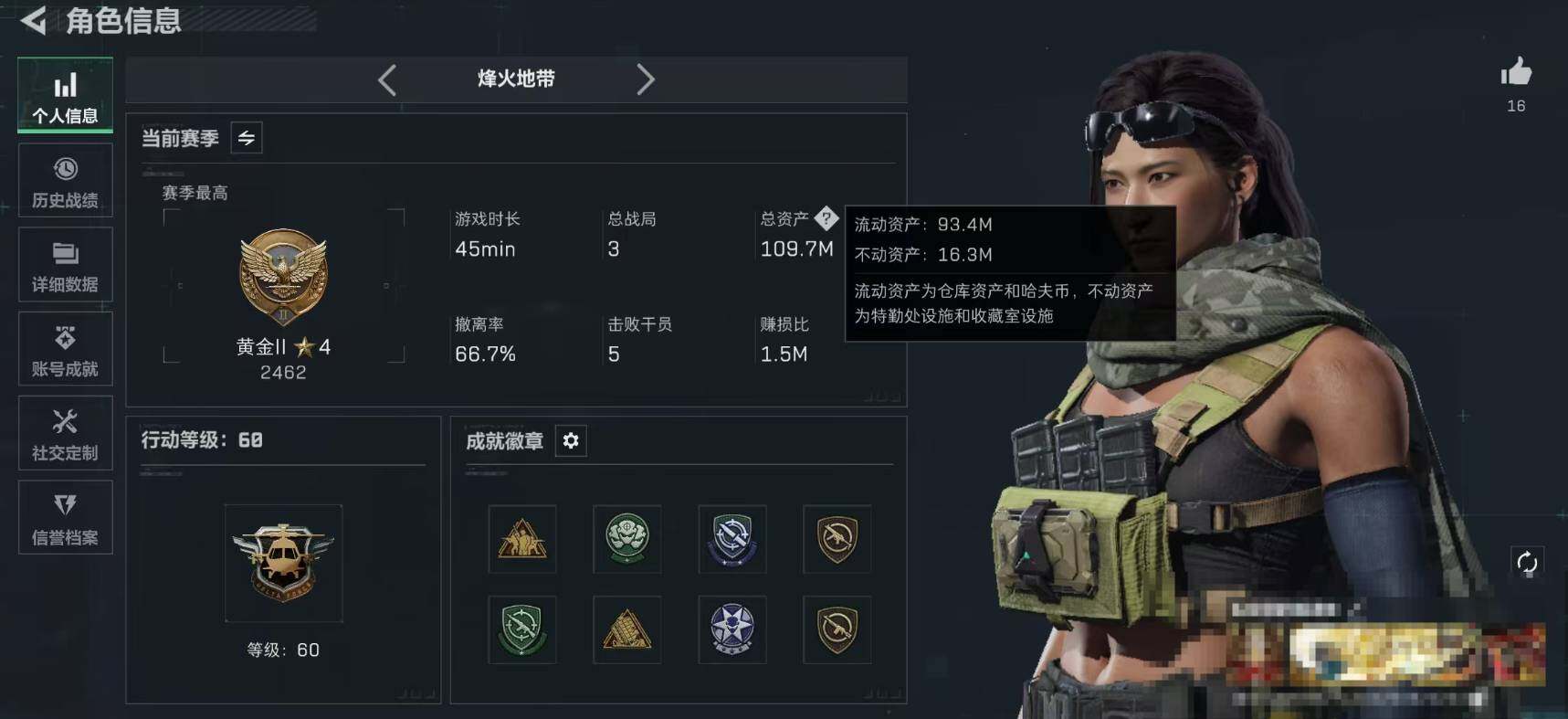Screen dimensions: 1568x719
Task: Select 详细数据 in the sidebar
Action: pyautogui.click(x=65, y=265)
